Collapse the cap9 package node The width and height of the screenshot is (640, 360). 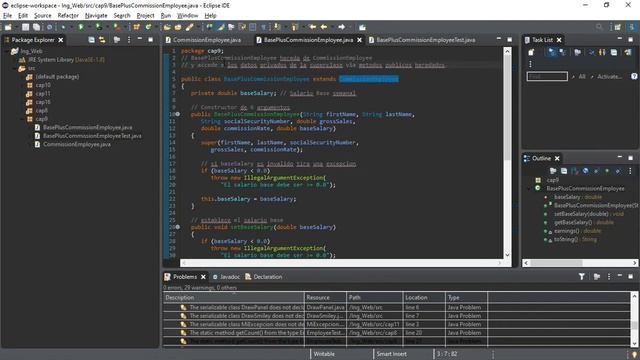22,119
